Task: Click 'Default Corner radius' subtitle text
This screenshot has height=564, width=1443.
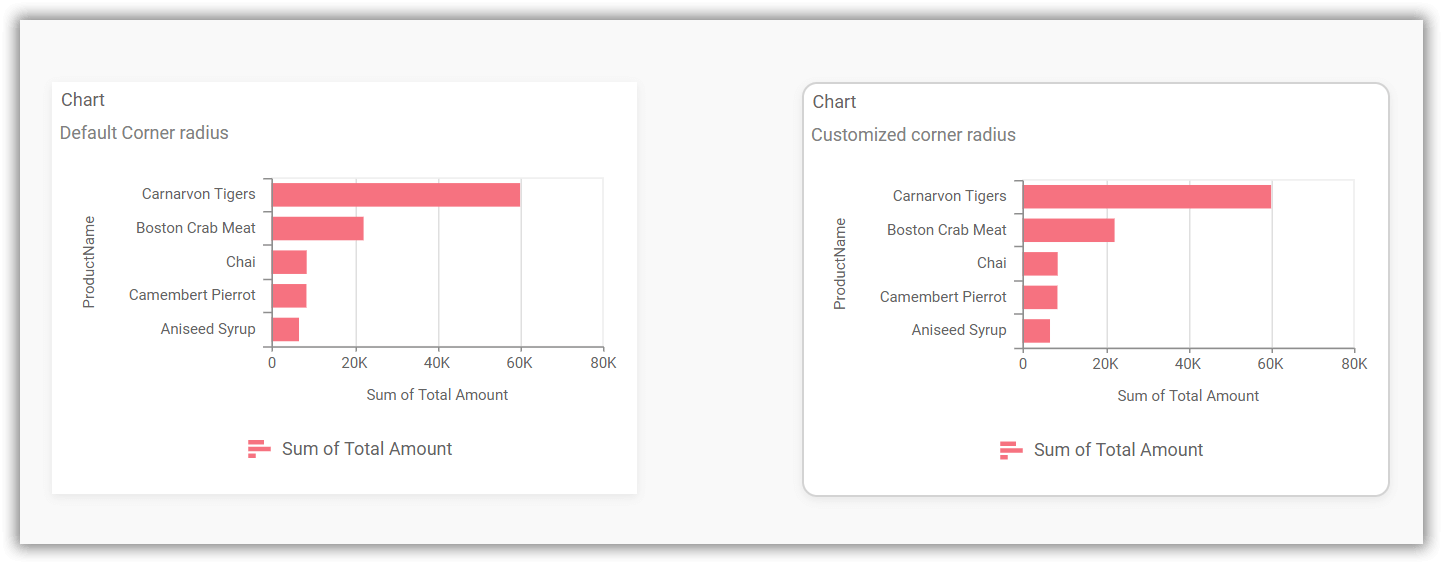Action: coord(144,133)
